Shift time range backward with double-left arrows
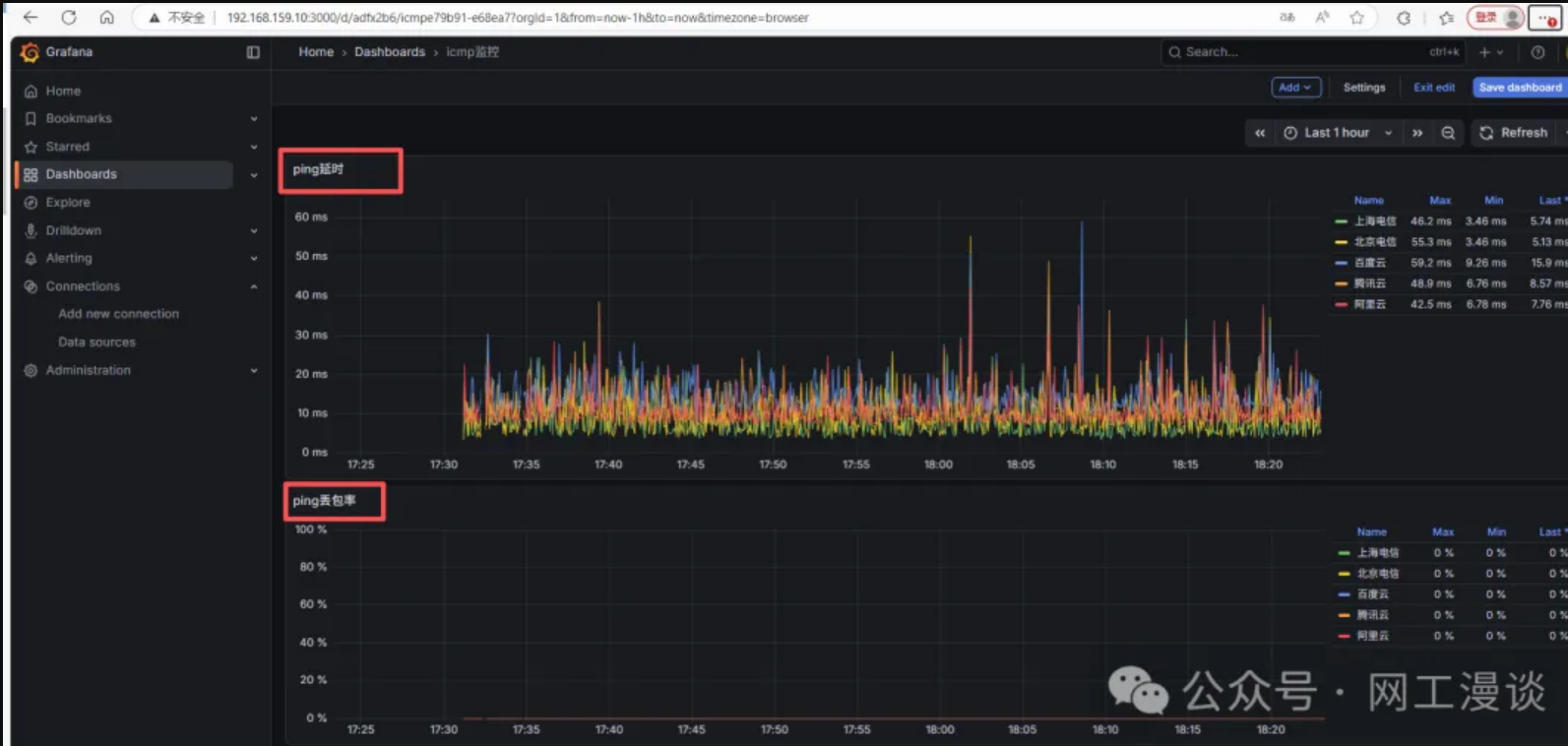Screen dimensions: 1568x746 [x=1260, y=133]
